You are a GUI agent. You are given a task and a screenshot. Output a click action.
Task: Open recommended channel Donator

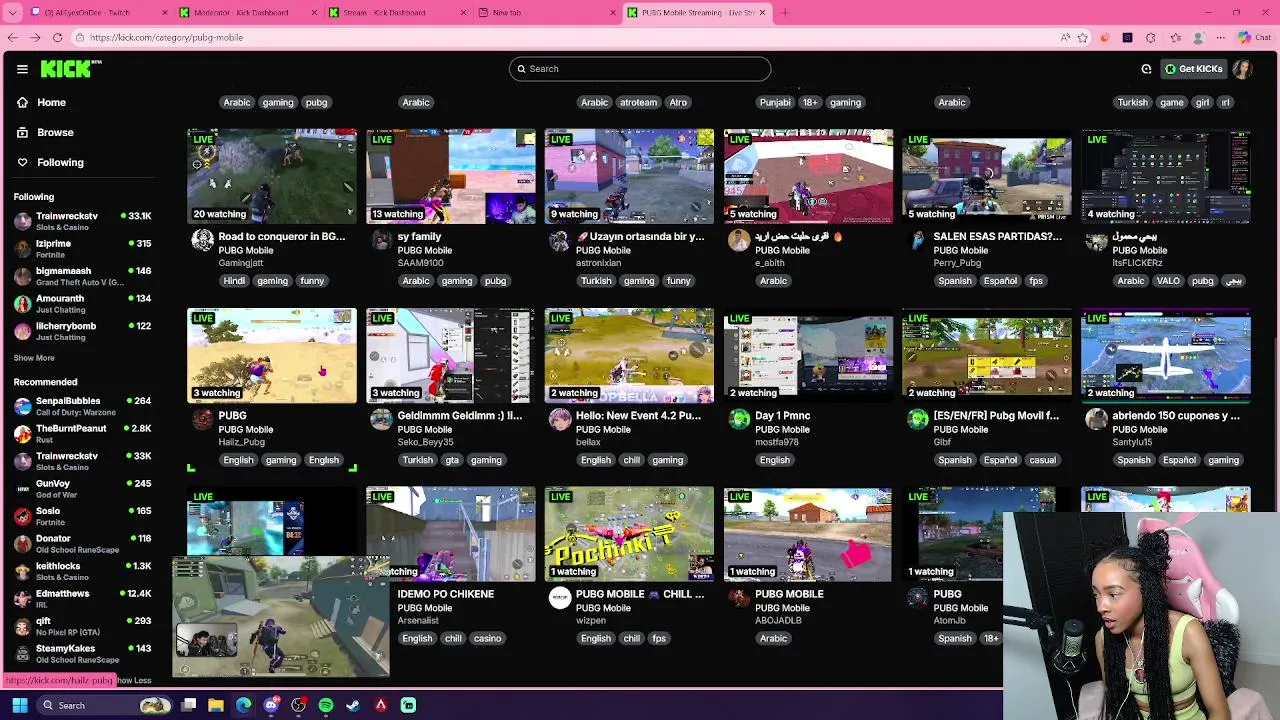click(x=80, y=544)
